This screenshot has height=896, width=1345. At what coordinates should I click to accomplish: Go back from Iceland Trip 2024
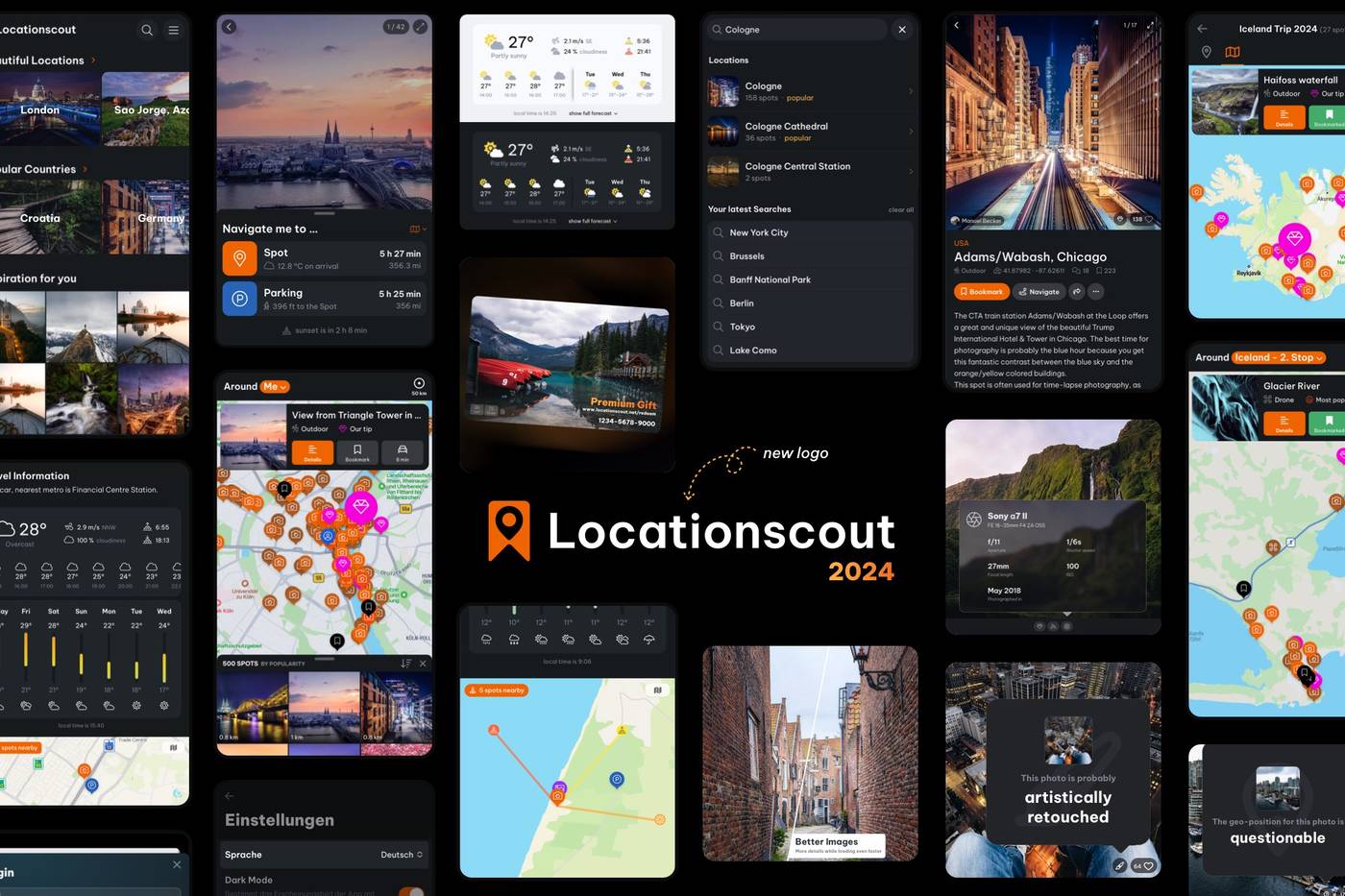coord(1202,29)
